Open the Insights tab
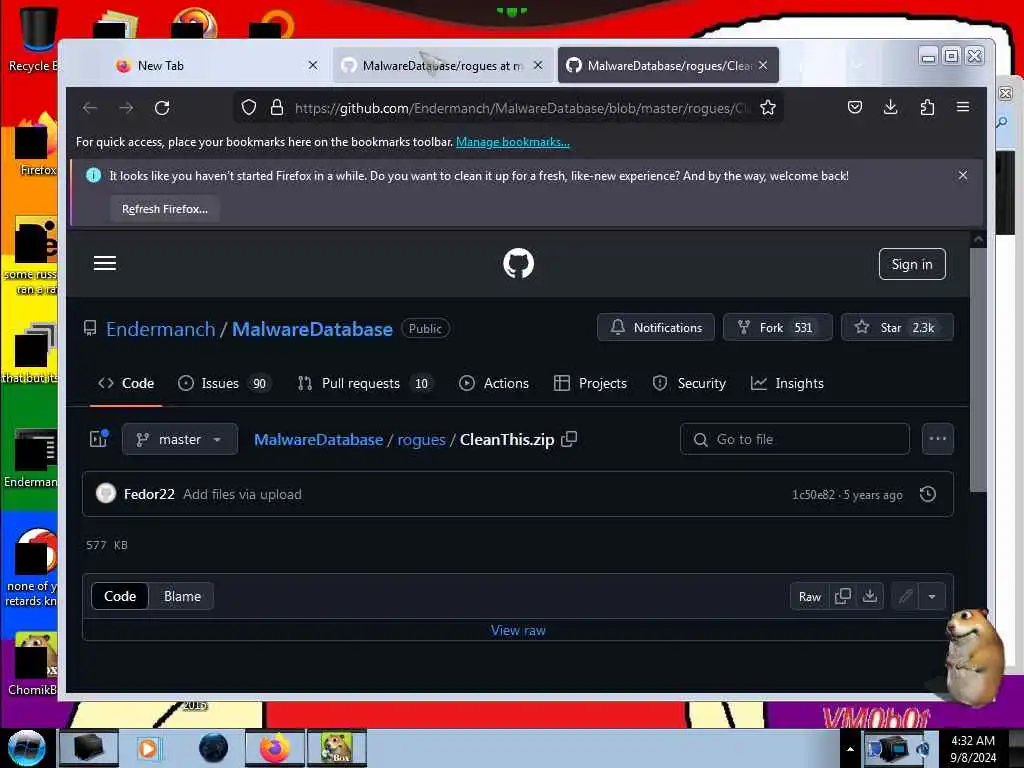This screenshot has height=768, width=1024. point(787,383)
